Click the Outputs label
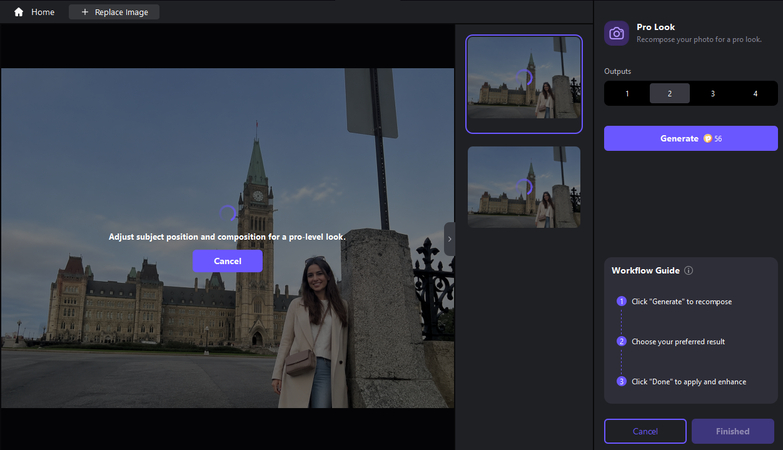Image resolution: width=783 pixels, height=450 pixels. click(x=617, y=71)
